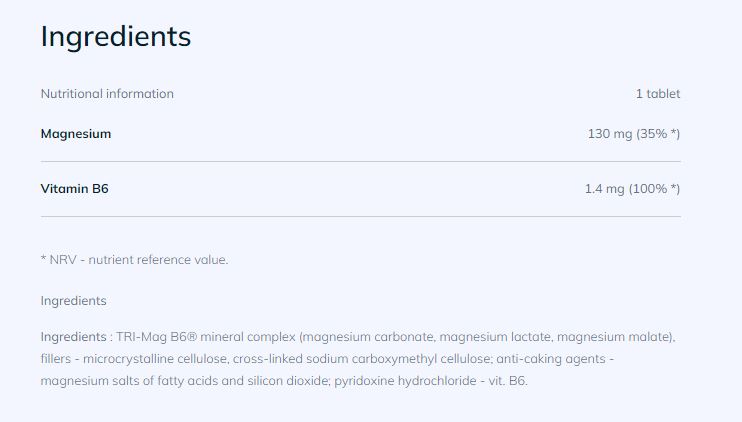Select the Vitamin B6 row label

pyautogui.click(x=74, y=188)
